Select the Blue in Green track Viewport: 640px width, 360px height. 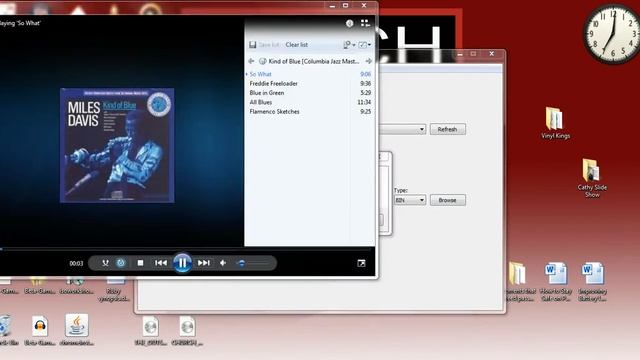(x=310, y=93)
